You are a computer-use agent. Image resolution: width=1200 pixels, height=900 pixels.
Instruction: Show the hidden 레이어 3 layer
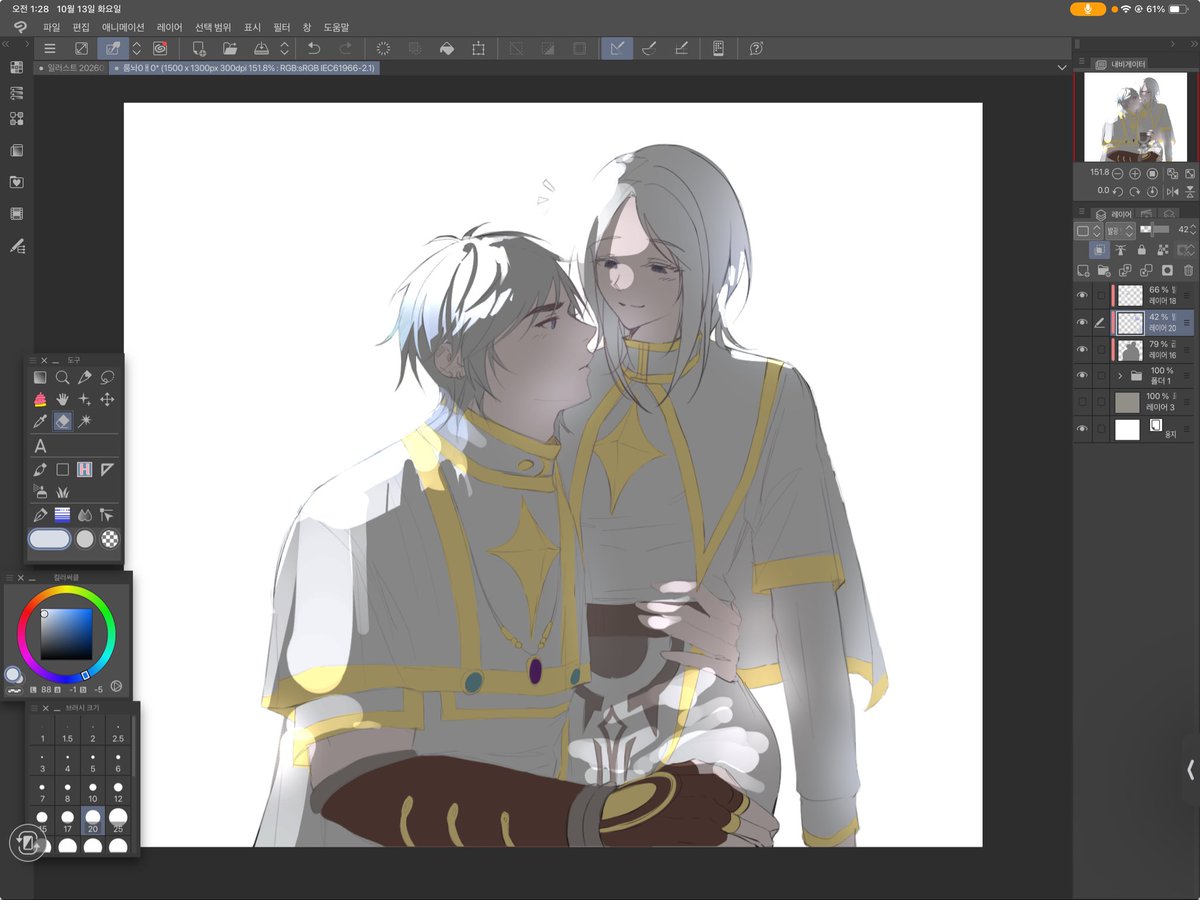tap(1082, 403)
